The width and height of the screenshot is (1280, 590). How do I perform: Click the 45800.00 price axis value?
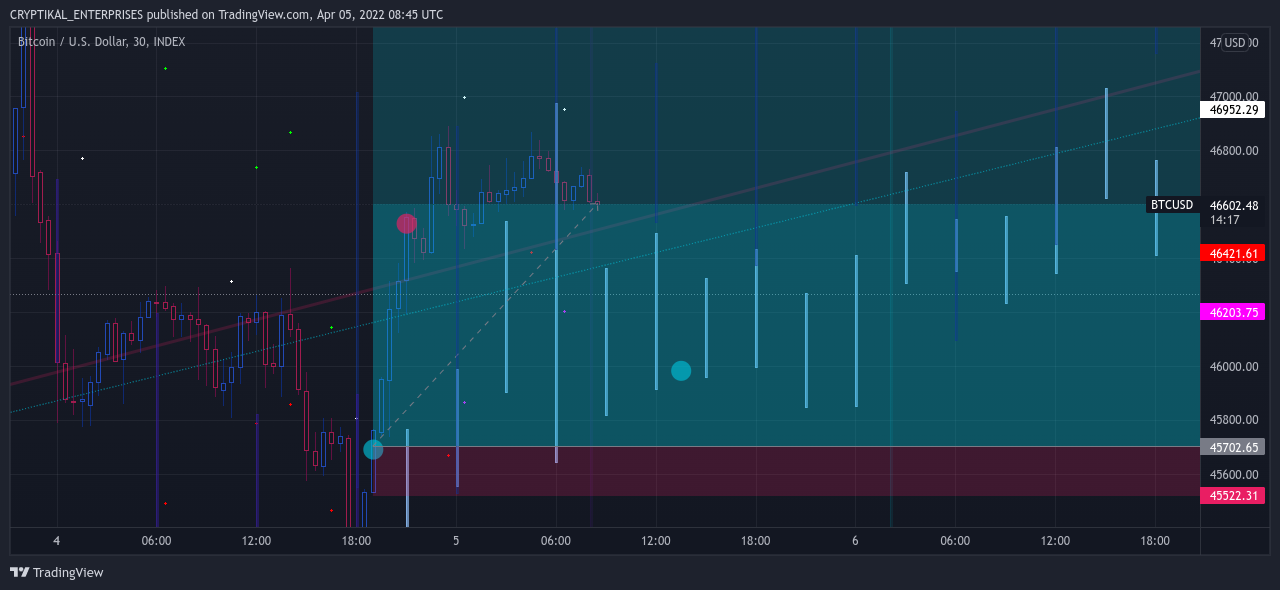pos(1234,420)
